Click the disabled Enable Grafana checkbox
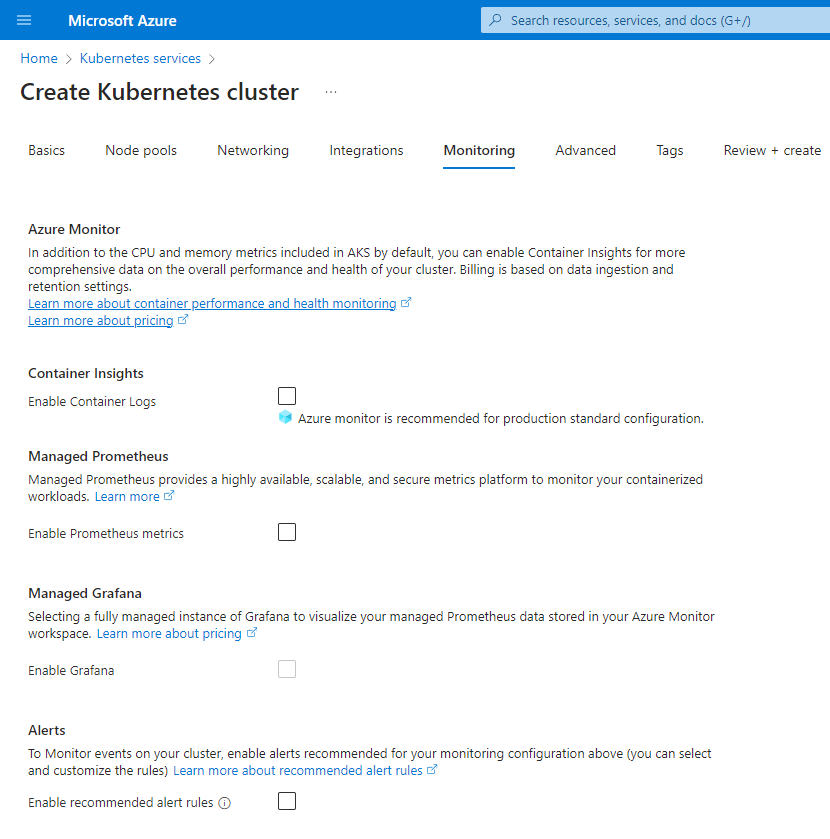830x839 pixels. (287, 669)
